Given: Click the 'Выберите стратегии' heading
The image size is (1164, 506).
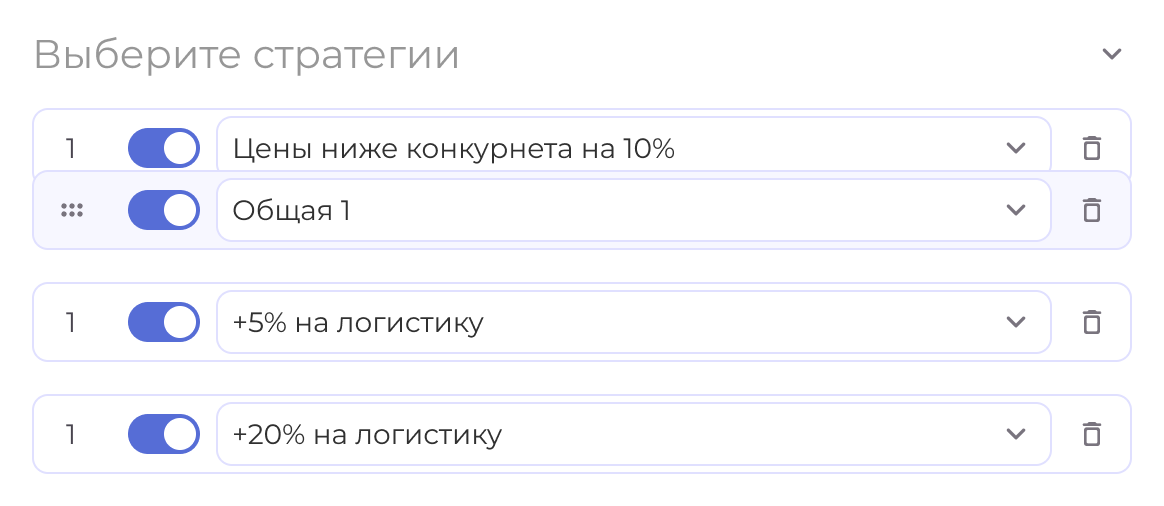Looking at the screenshot, I should coord(247,55).
